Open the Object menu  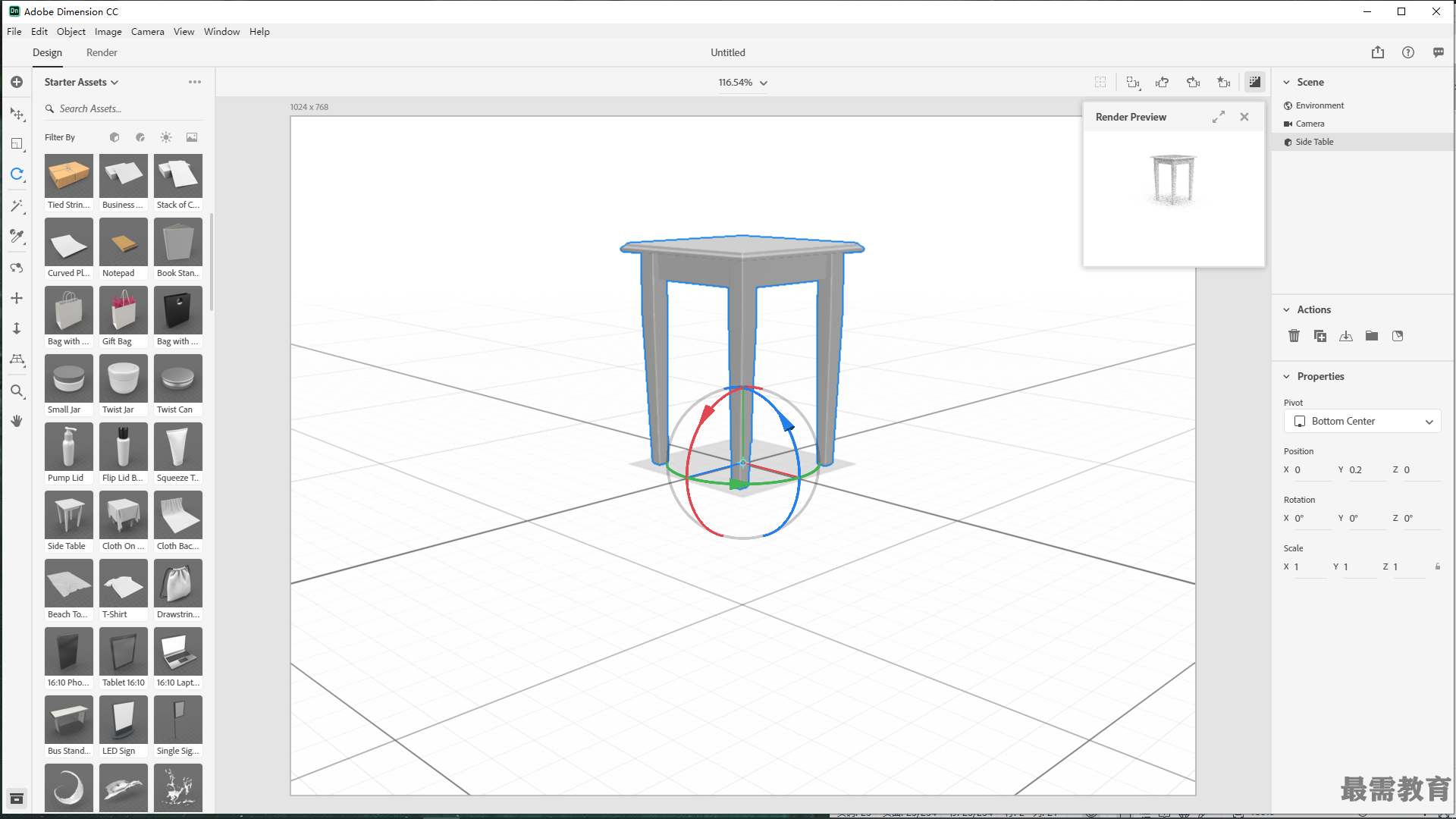pyautogui.click(x=71, y=31)
